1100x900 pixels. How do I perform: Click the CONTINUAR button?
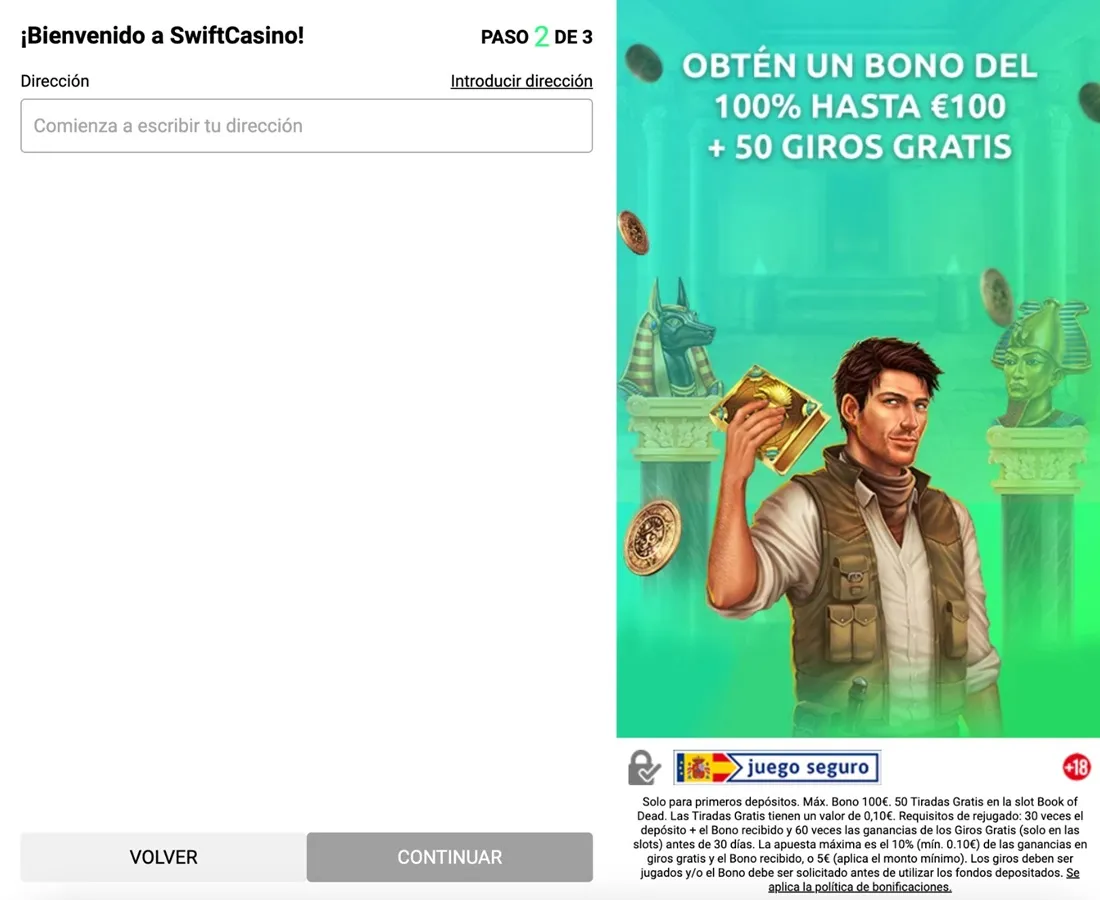click(450, 857)
